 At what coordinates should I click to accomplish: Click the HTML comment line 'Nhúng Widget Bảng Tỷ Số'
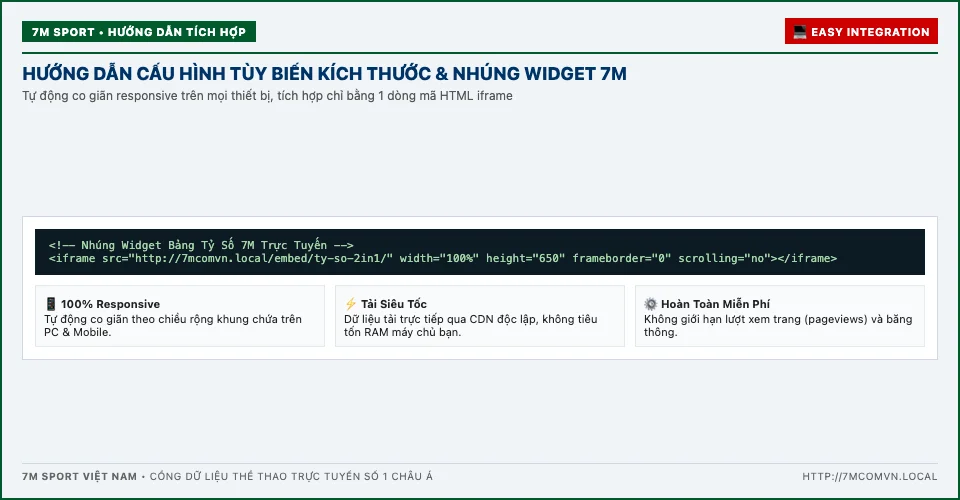[x=201, y=245]
